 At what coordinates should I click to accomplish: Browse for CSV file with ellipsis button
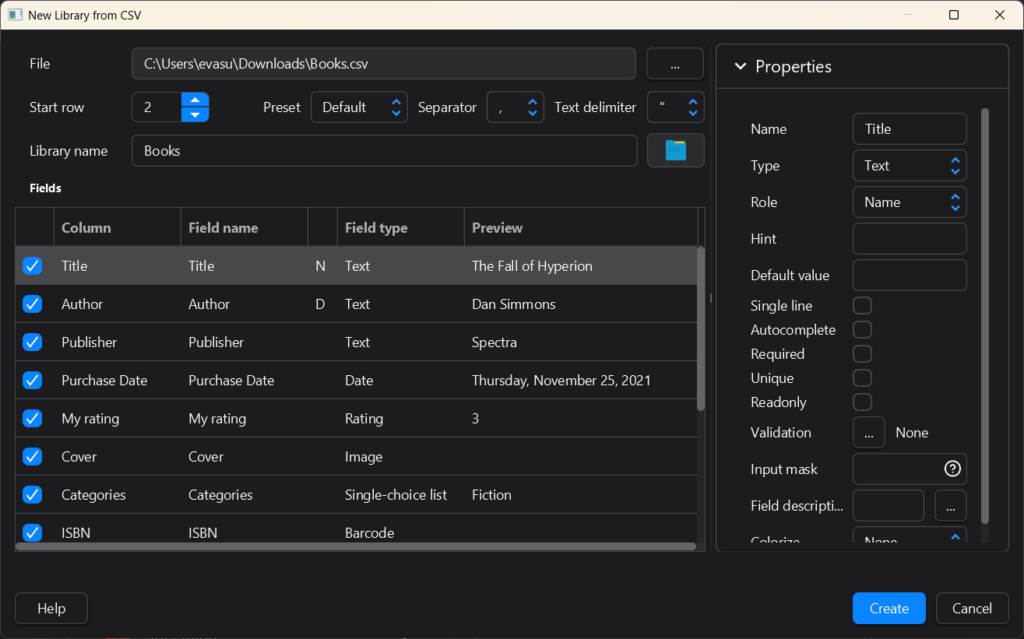[x=675, y=63]
